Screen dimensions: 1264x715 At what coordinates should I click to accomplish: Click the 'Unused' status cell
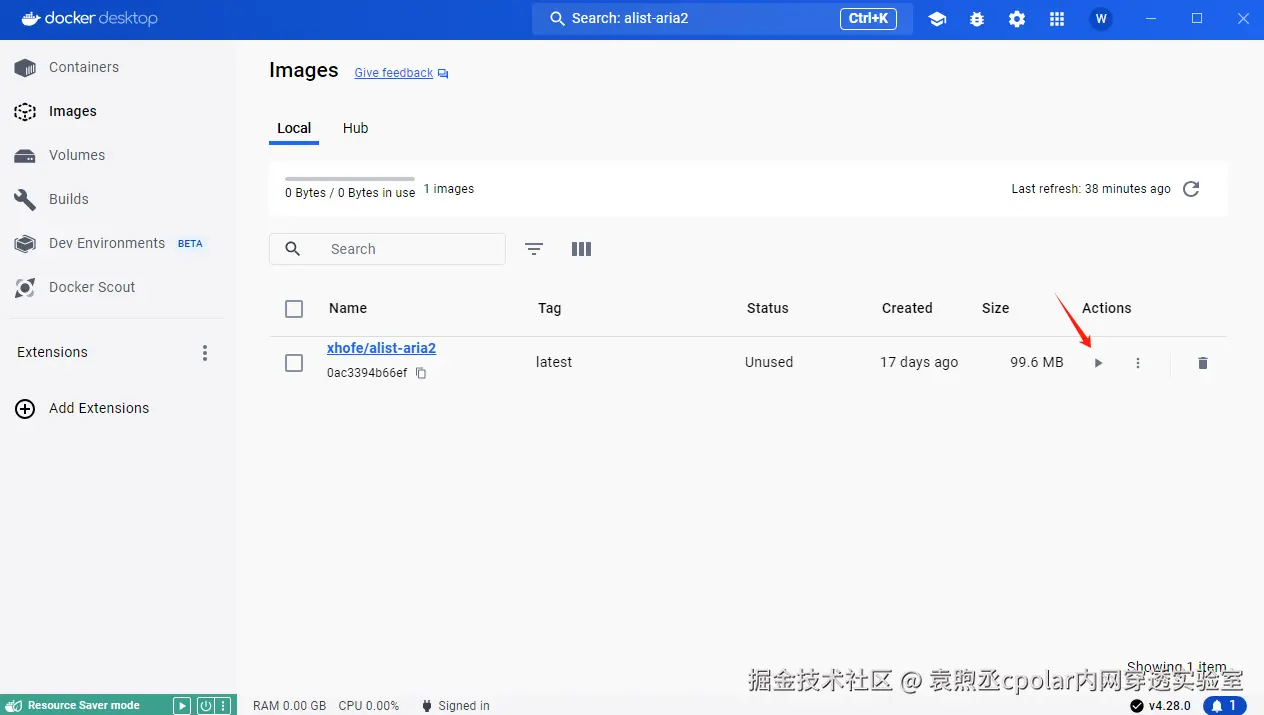(x=769, y=362)
